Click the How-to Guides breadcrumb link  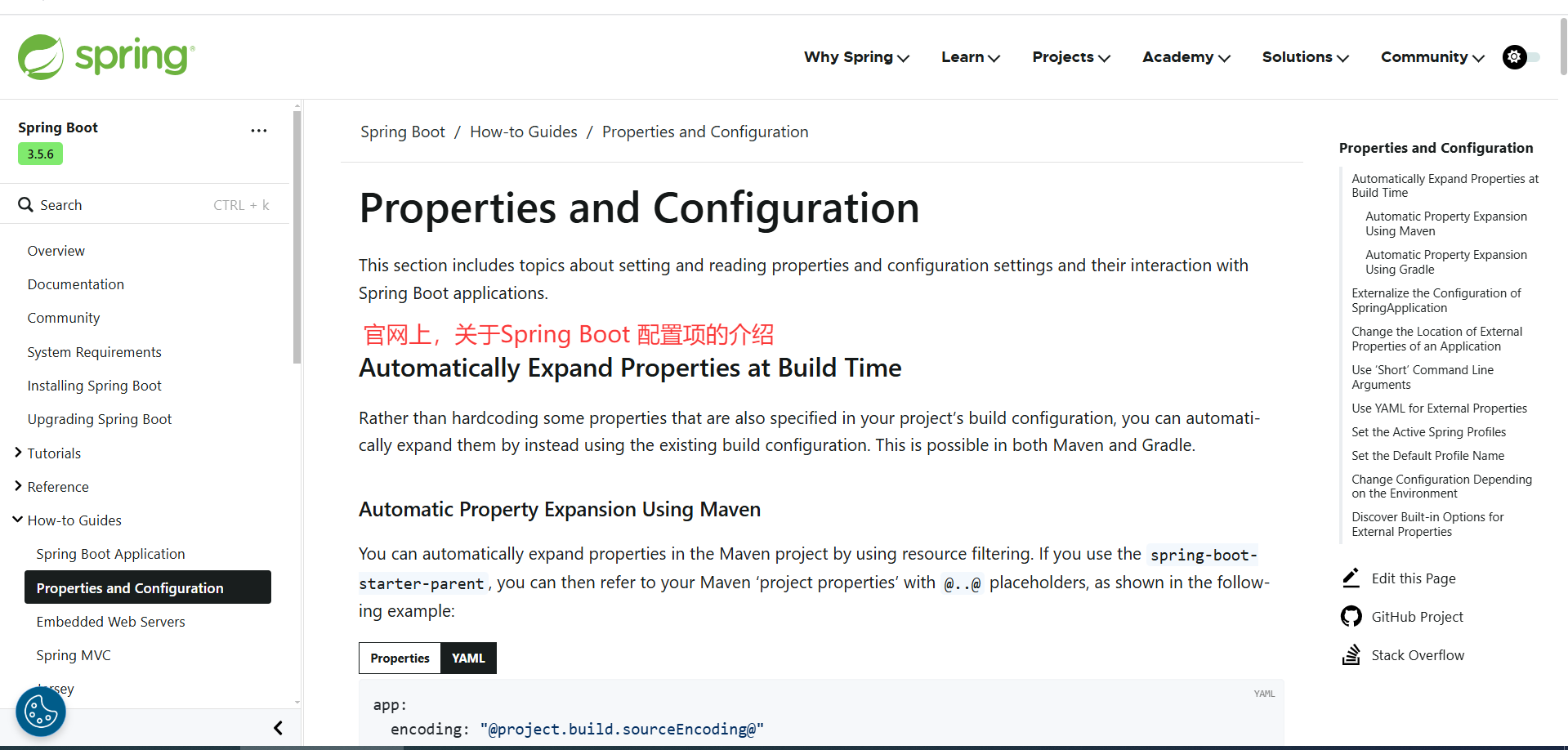523,132
